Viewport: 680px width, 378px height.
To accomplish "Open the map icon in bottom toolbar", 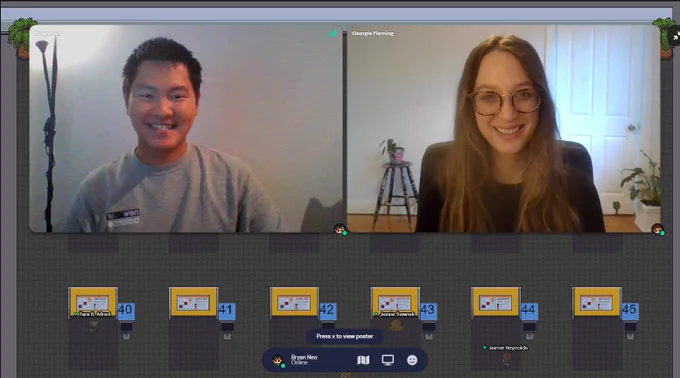I will [x=363, y=360].
